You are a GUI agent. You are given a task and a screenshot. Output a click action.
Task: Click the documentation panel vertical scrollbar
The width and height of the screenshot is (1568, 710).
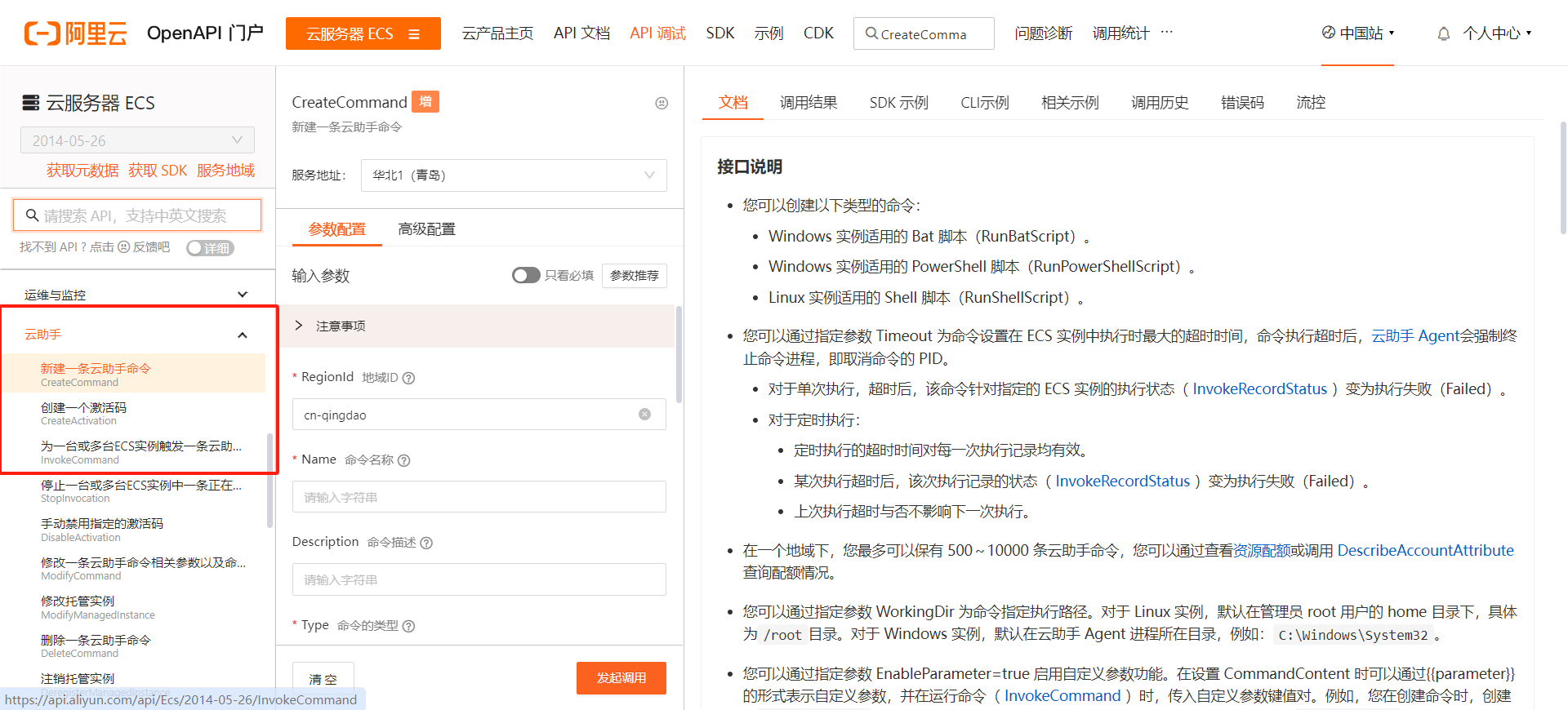click(x=1563, y=180)
